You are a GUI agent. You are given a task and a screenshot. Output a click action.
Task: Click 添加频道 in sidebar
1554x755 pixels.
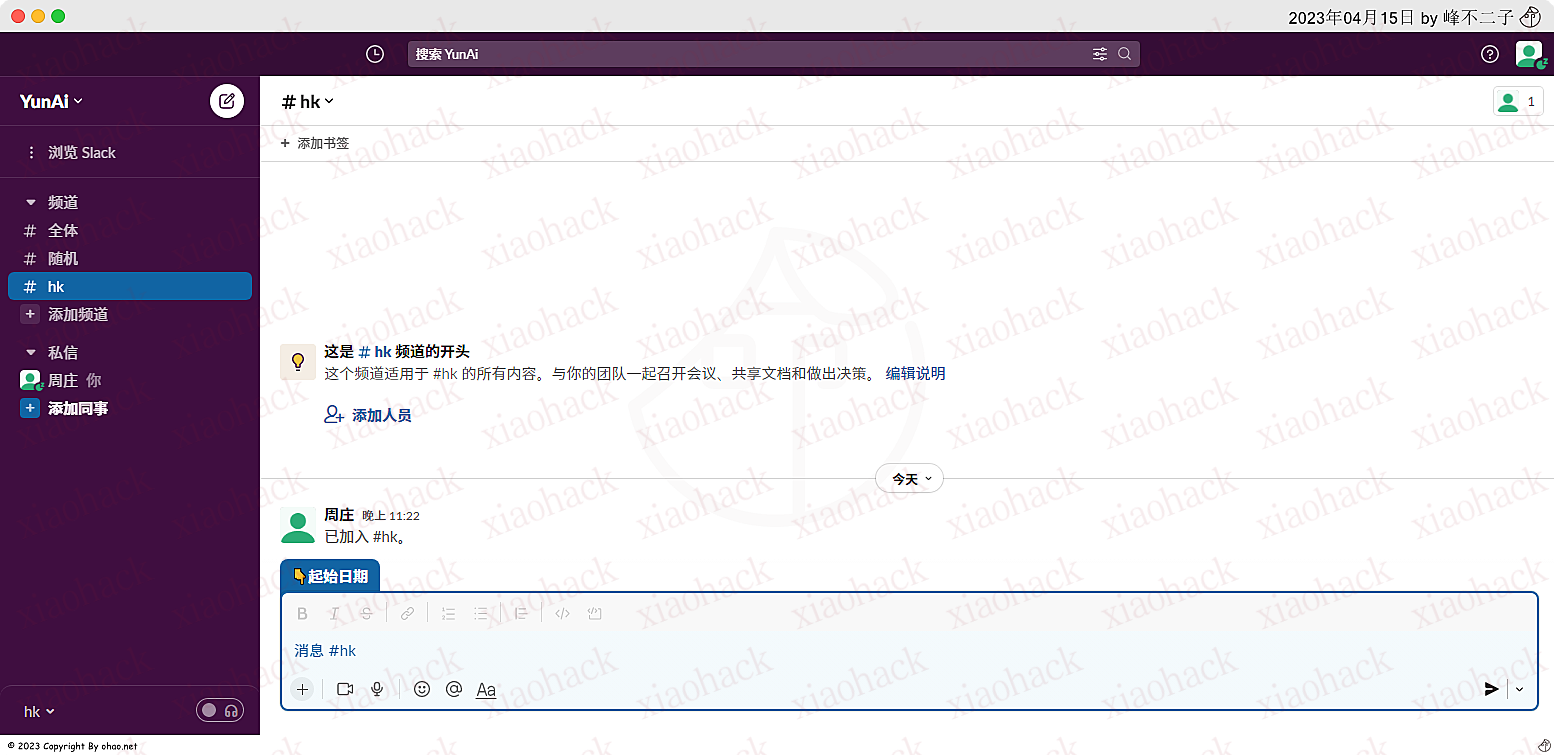78,314
